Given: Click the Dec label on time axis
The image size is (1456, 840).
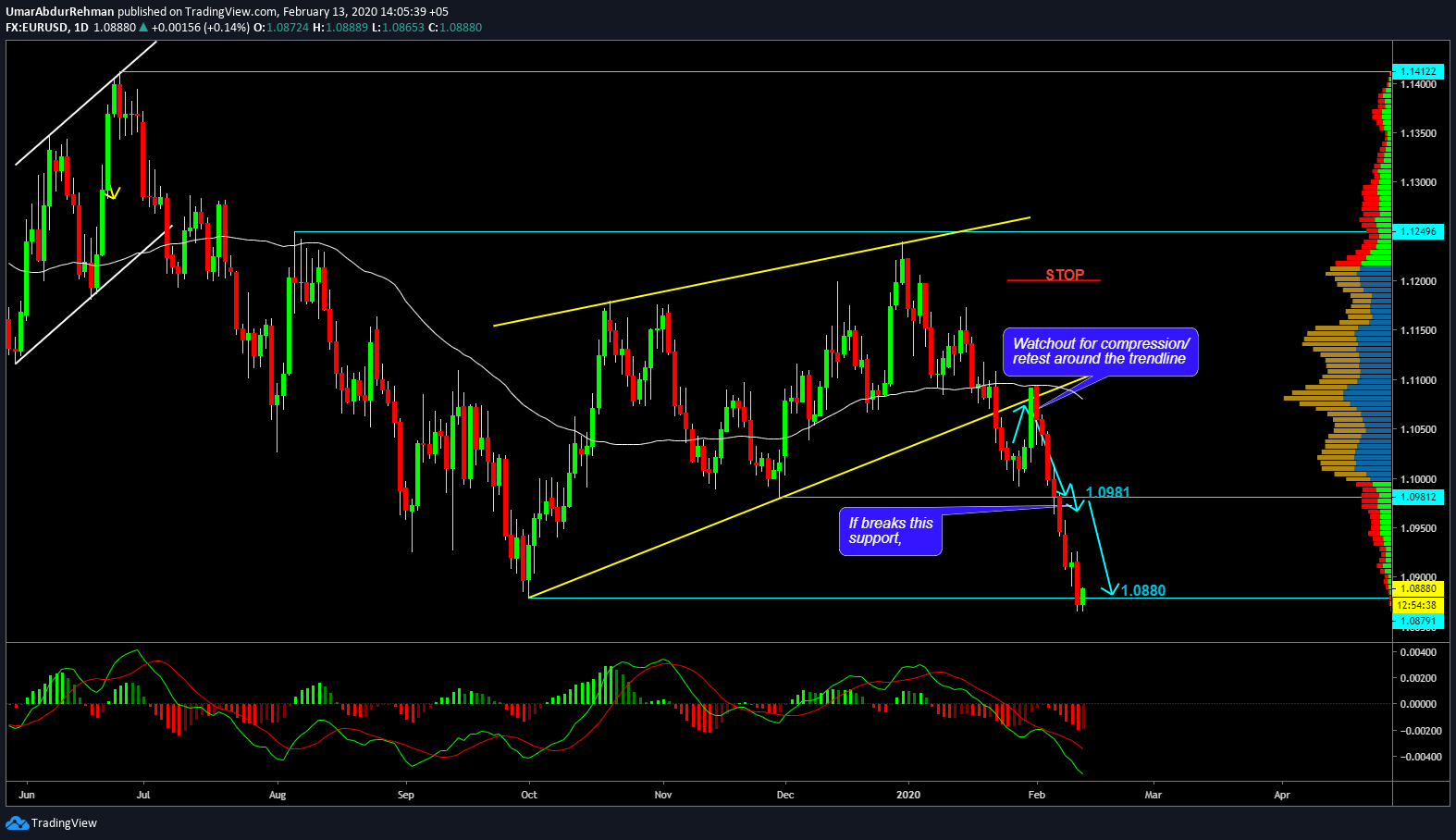Looking at the screenshot, I should (x=785, y=795).
